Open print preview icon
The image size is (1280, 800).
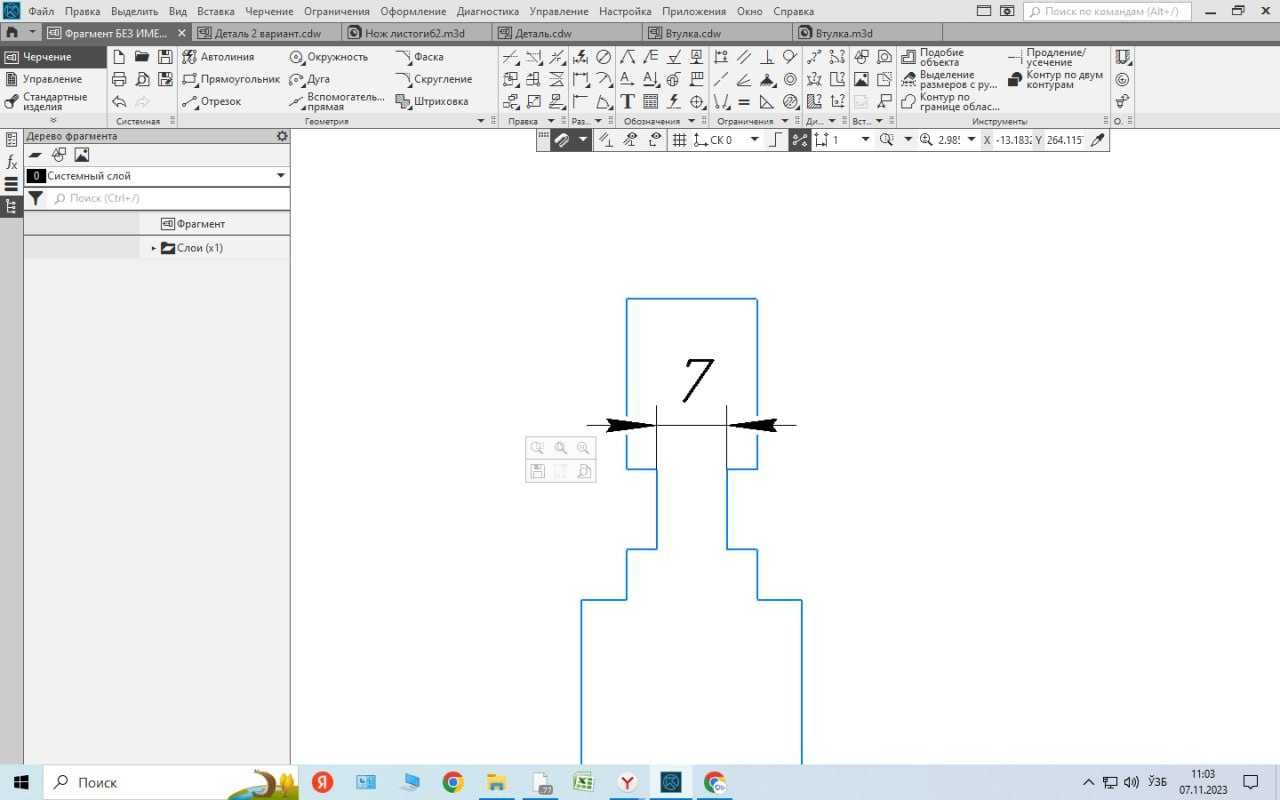pyautogui.click(x=142, y=79)
